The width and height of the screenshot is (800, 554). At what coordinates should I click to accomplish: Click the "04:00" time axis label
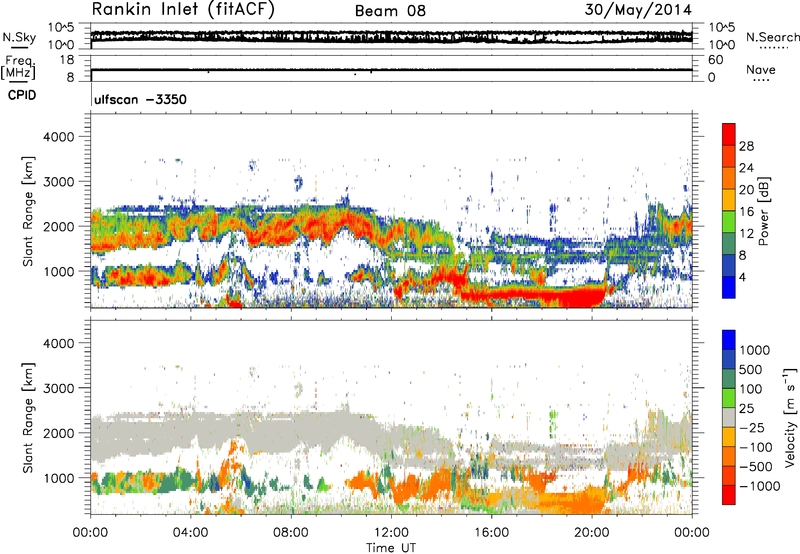[191, 533]
